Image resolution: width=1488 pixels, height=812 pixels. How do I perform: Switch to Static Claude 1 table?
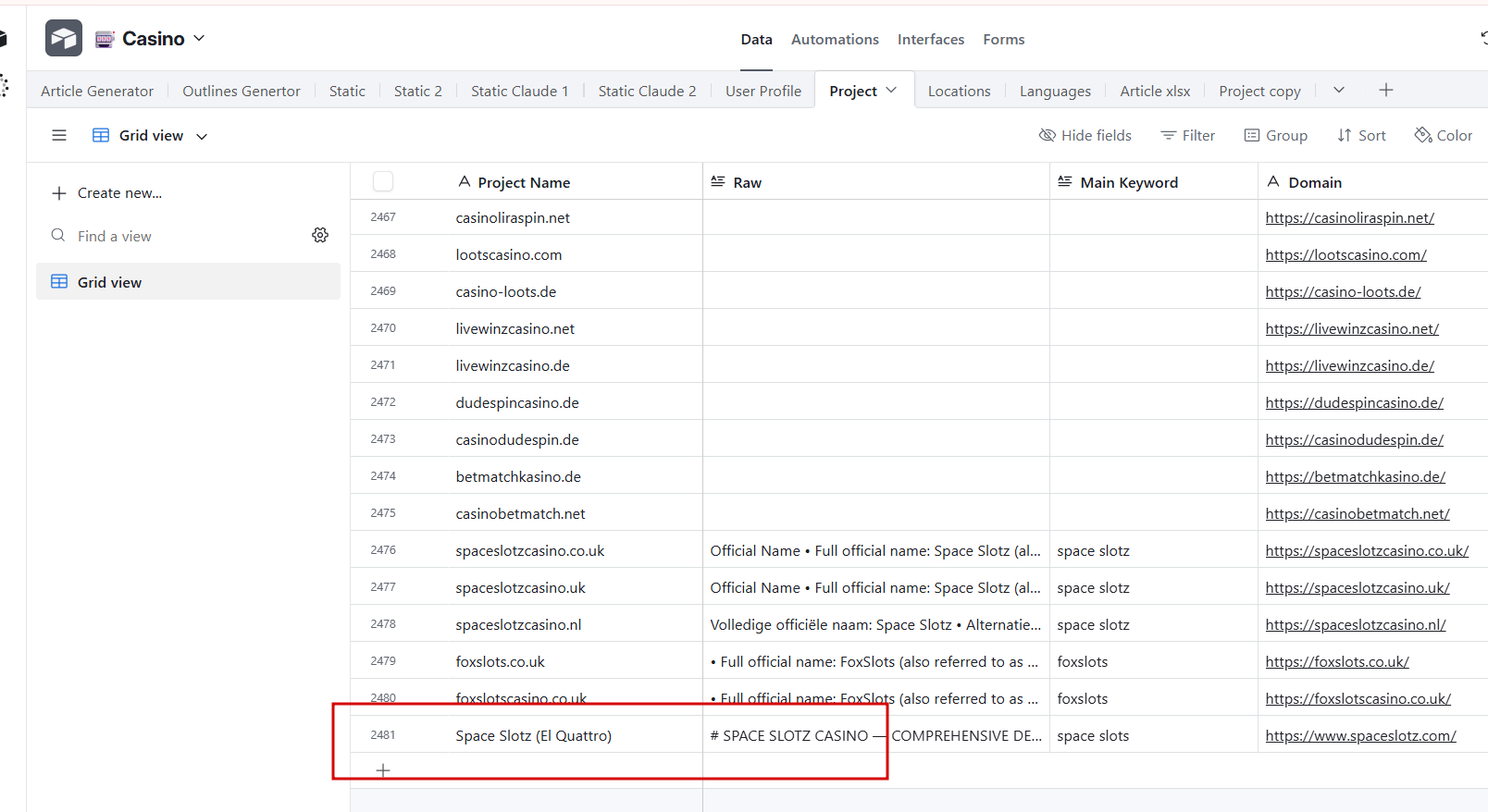pyautogui.click(x=520, y=91)
